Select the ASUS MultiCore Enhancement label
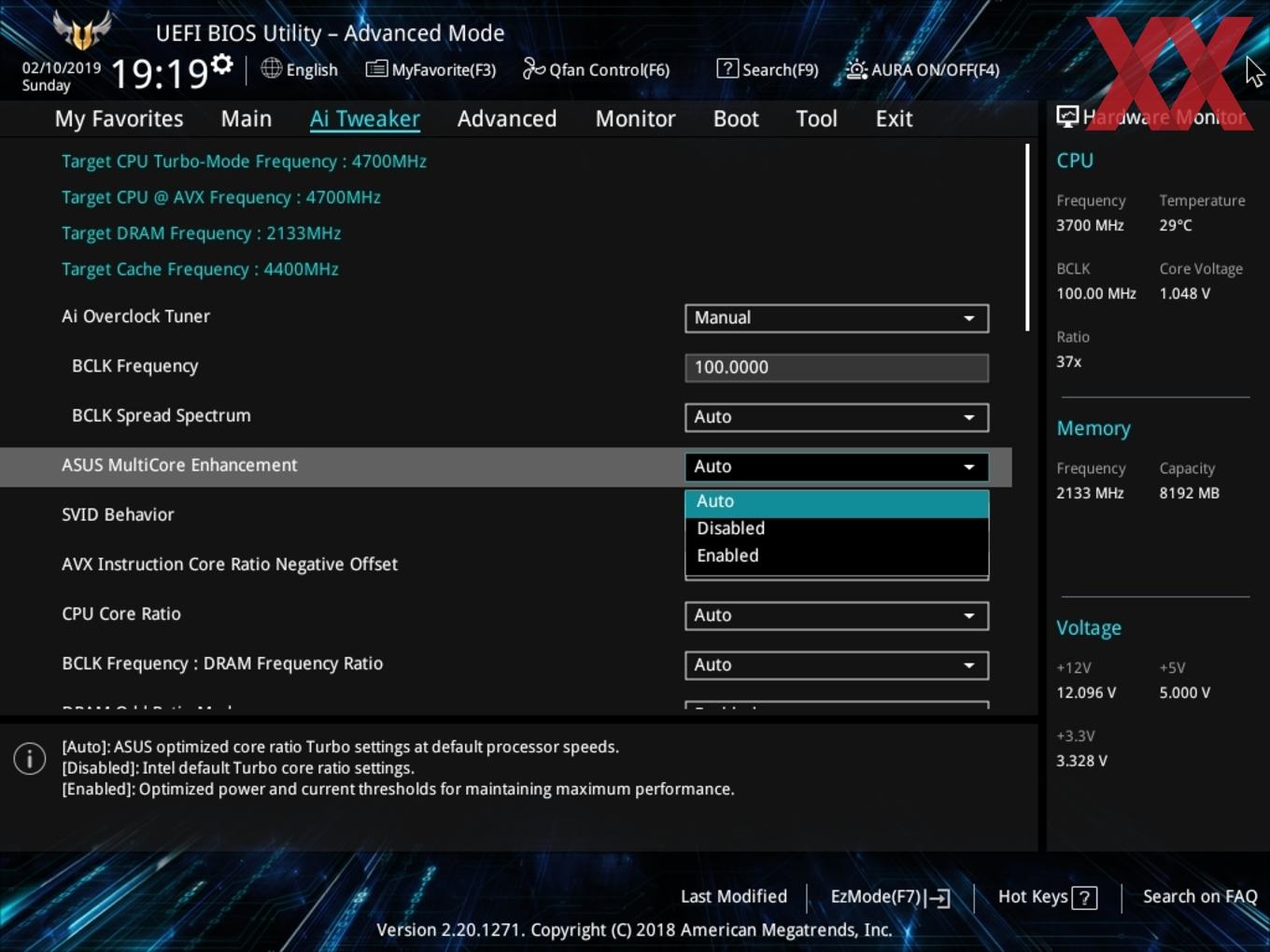This screenshot has height=952, width=1270. tap(179, 466)
